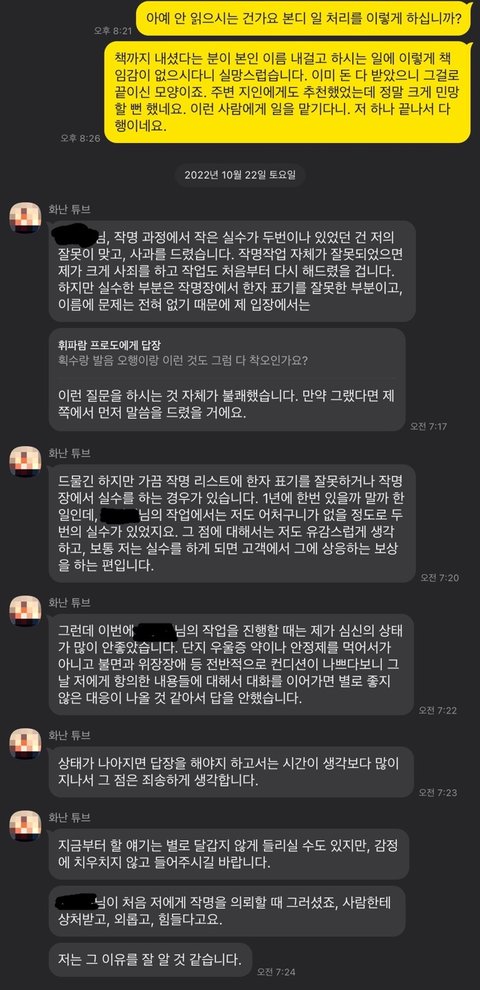Tap the yellow bubble starting 책까지 내셨다는 분이
The width and height of the screenshot is (480, 990).
click(287, 93)
